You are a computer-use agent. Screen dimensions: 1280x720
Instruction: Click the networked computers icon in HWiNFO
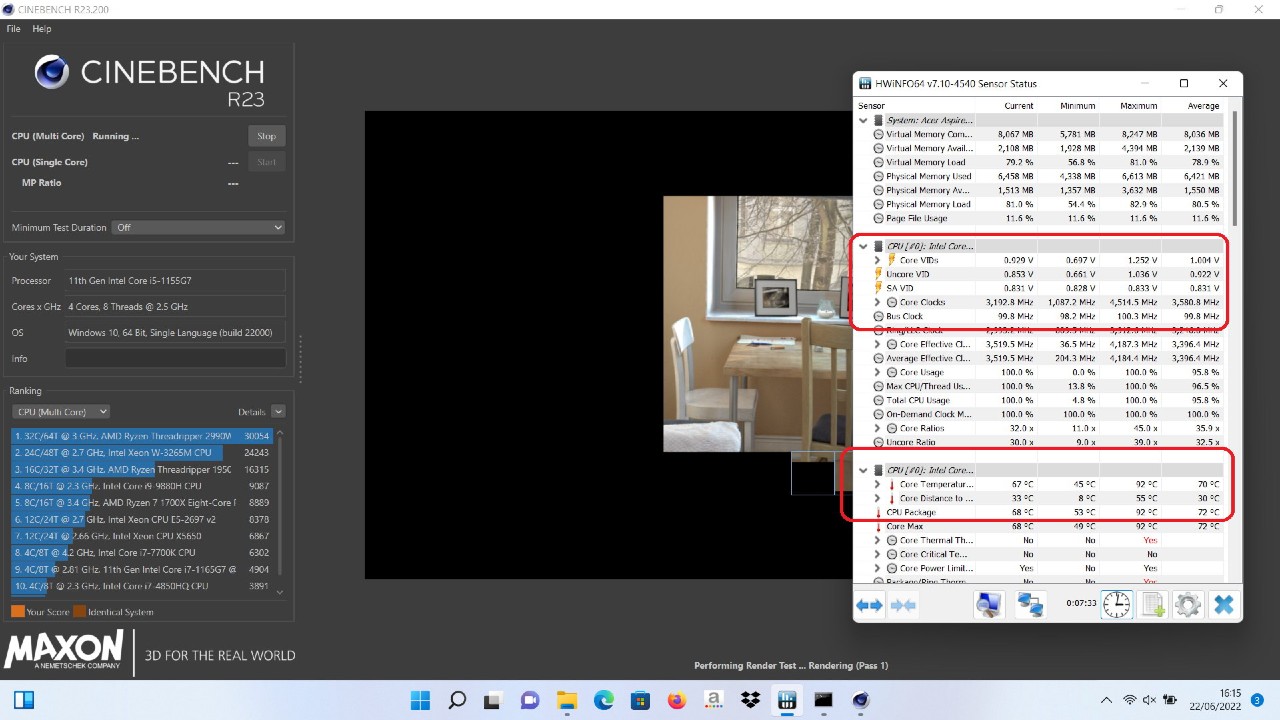(1030, 604)
